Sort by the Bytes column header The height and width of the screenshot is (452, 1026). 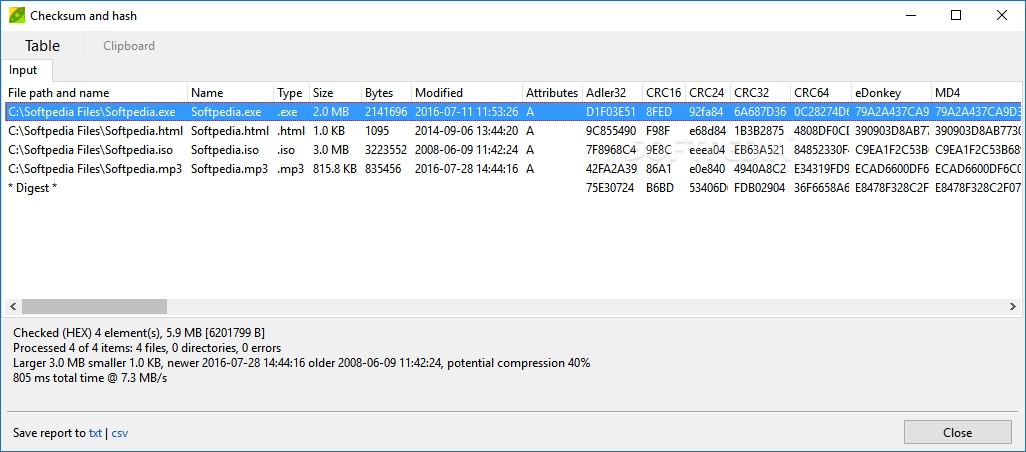pos(386,93)
